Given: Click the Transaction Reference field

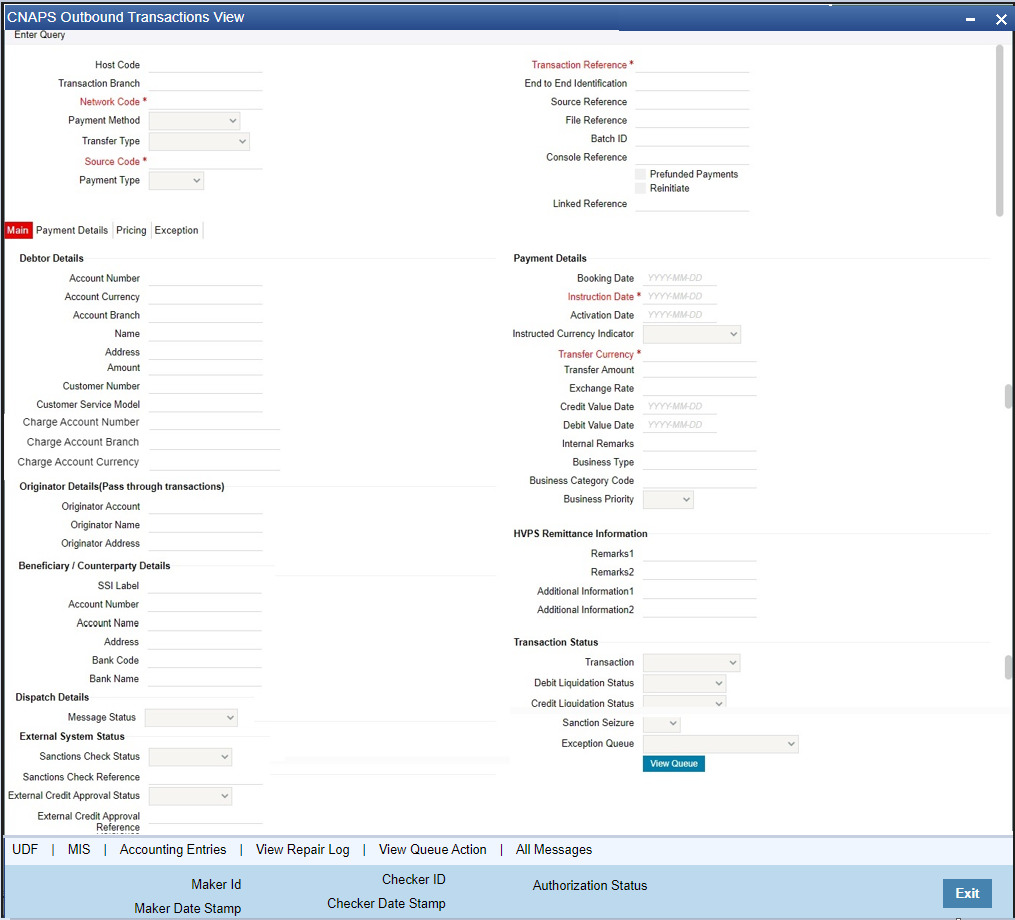Looking at the screenshot, I should tap(692, 65).
